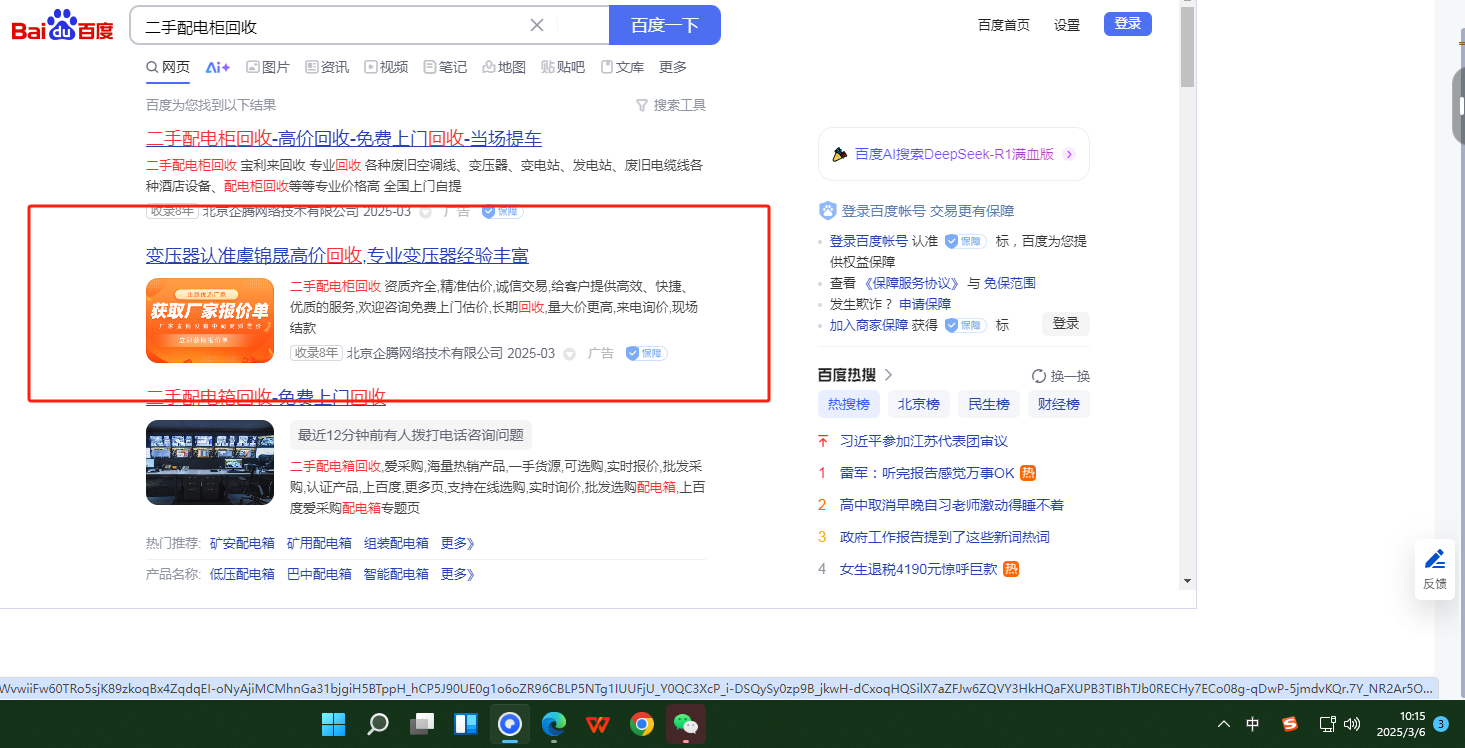Click the Baidu paw logo
The height and width of the screenshot is (748, 1465).
pyautogui.click(x=62, y=25)
